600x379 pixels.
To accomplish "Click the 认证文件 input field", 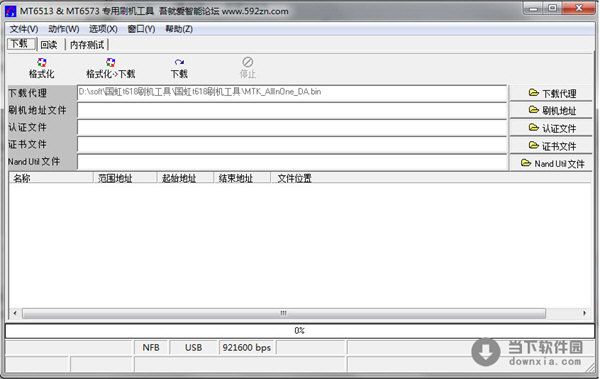I will coord(292,127).
